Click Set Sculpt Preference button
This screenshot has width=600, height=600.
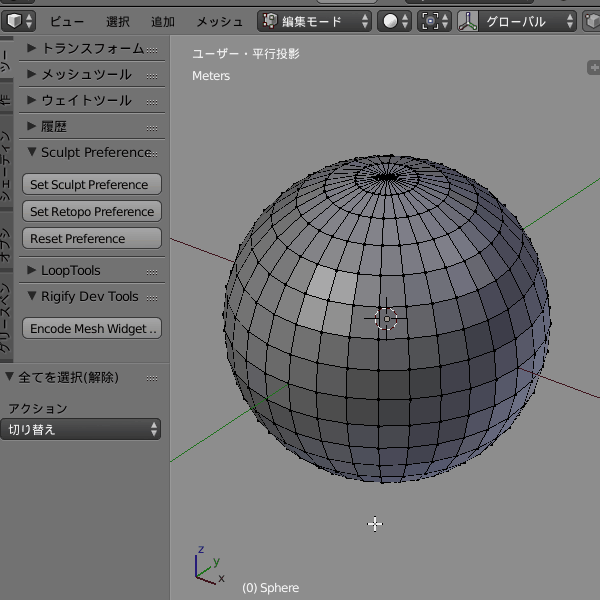tap(92, 184)
